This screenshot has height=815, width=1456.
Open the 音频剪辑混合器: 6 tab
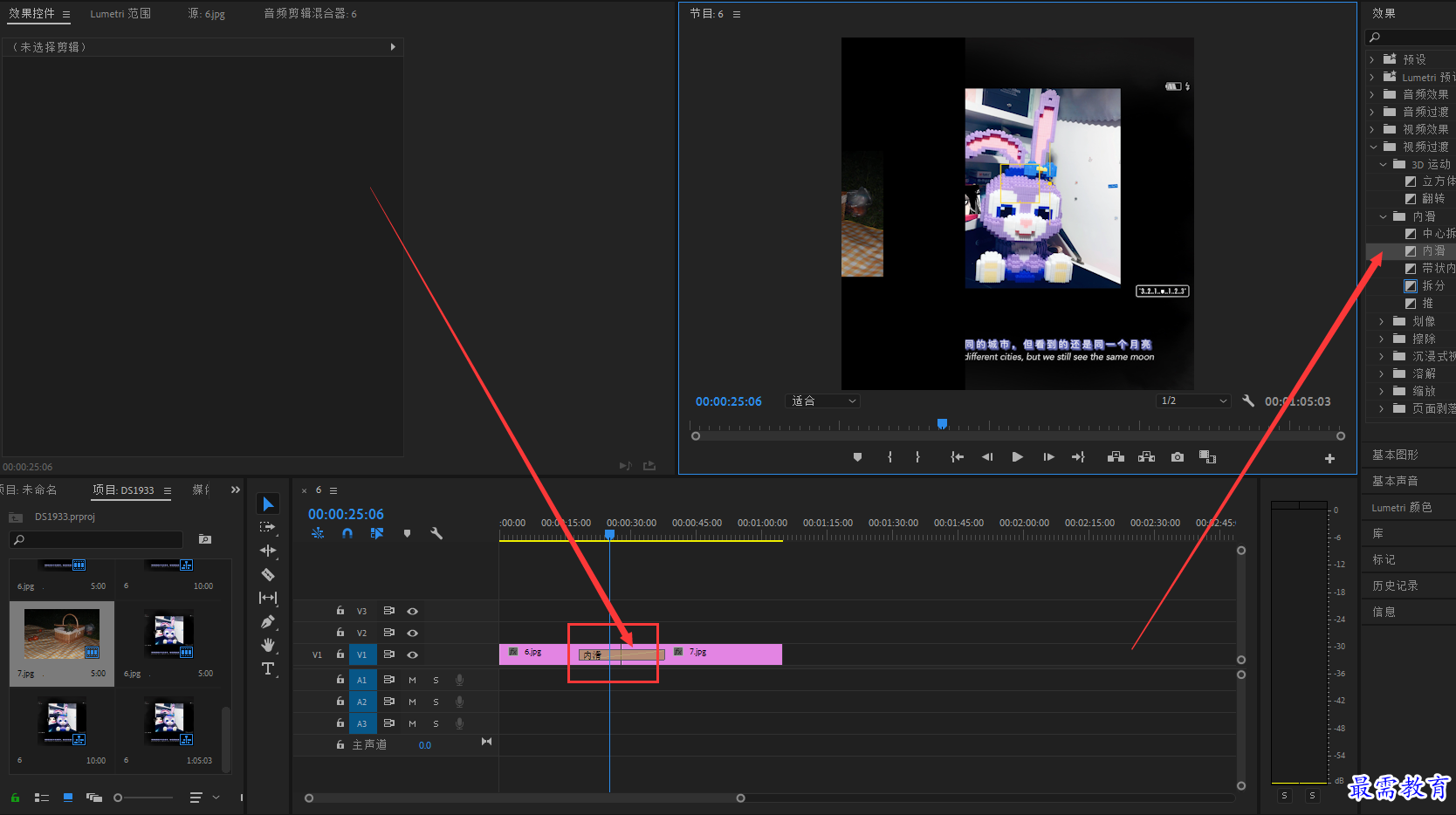310,14
